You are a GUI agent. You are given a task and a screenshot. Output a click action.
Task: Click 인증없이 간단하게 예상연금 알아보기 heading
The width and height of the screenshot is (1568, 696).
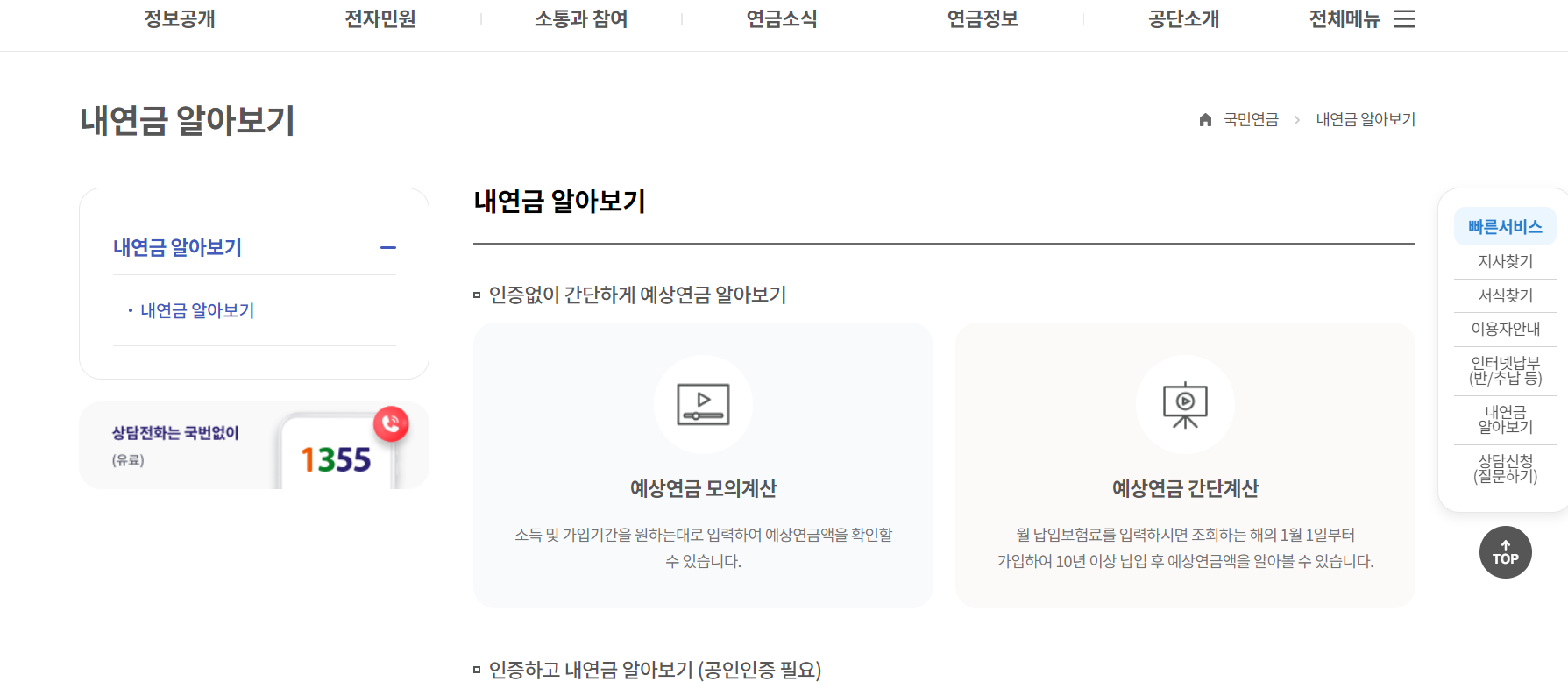coord(637,295)
